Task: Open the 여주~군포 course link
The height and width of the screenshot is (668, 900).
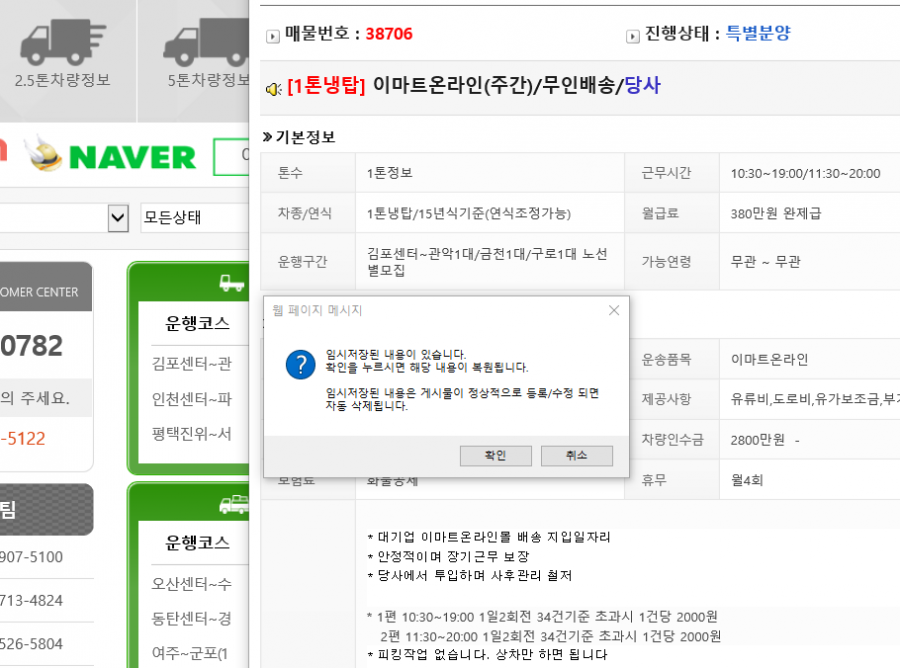Action: coord(190,653)
